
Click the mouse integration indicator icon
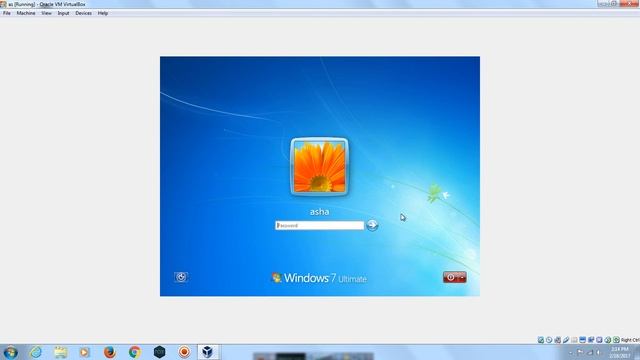click(608, 340)
